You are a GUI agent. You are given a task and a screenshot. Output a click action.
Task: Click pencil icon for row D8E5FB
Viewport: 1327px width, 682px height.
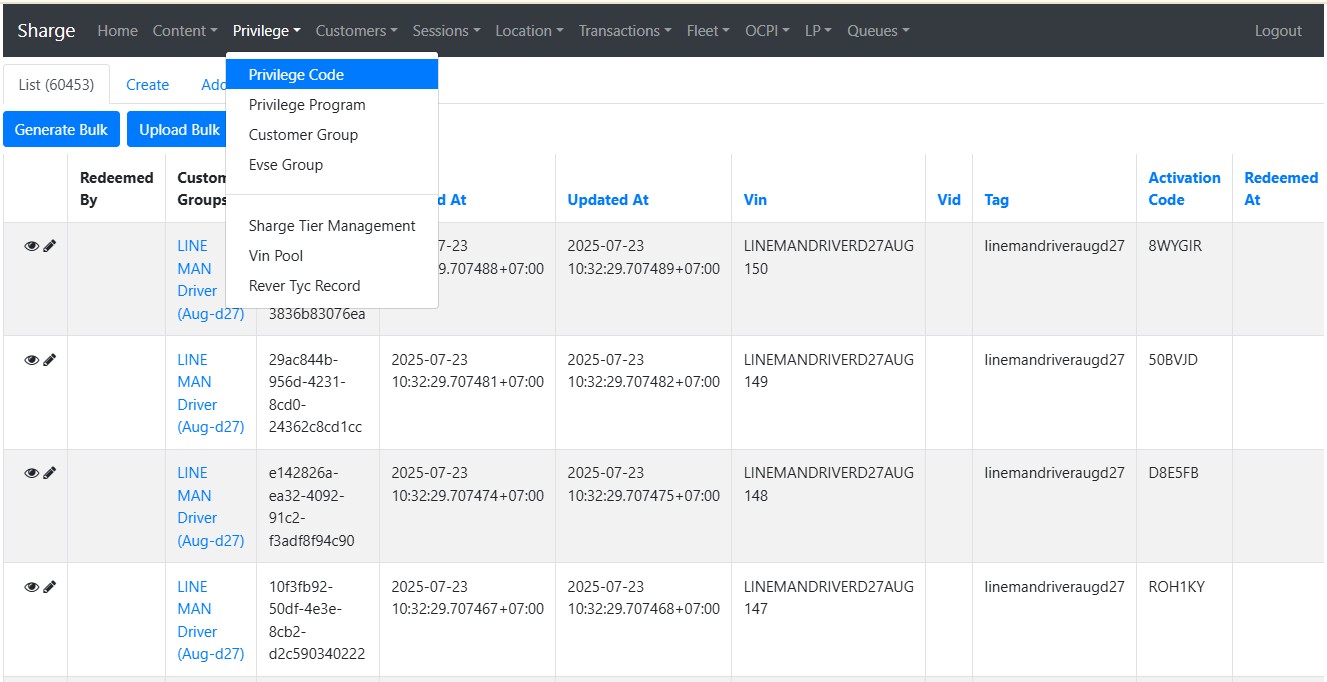[49, 473]
